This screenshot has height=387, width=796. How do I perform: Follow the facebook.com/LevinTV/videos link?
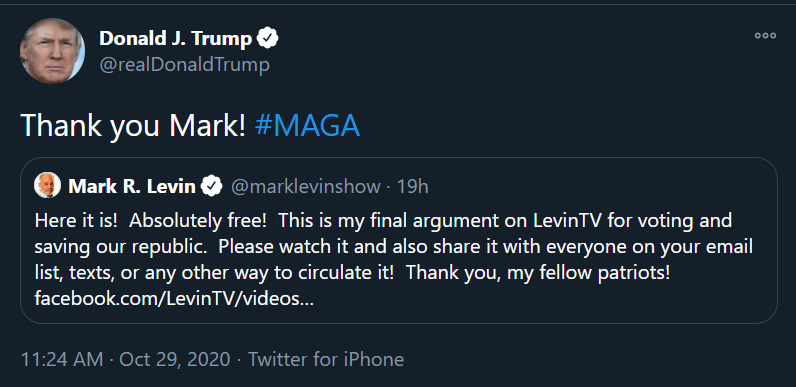174,298
